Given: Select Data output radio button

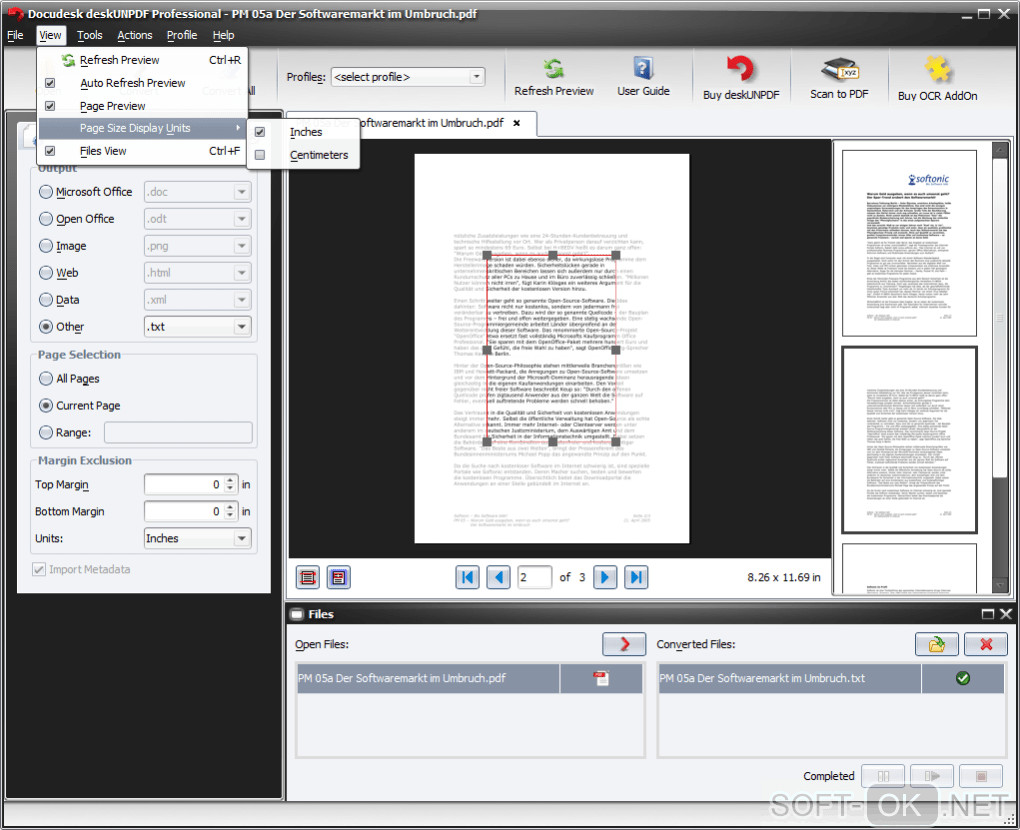Looking at the screenshot, I should coord(46,300).
